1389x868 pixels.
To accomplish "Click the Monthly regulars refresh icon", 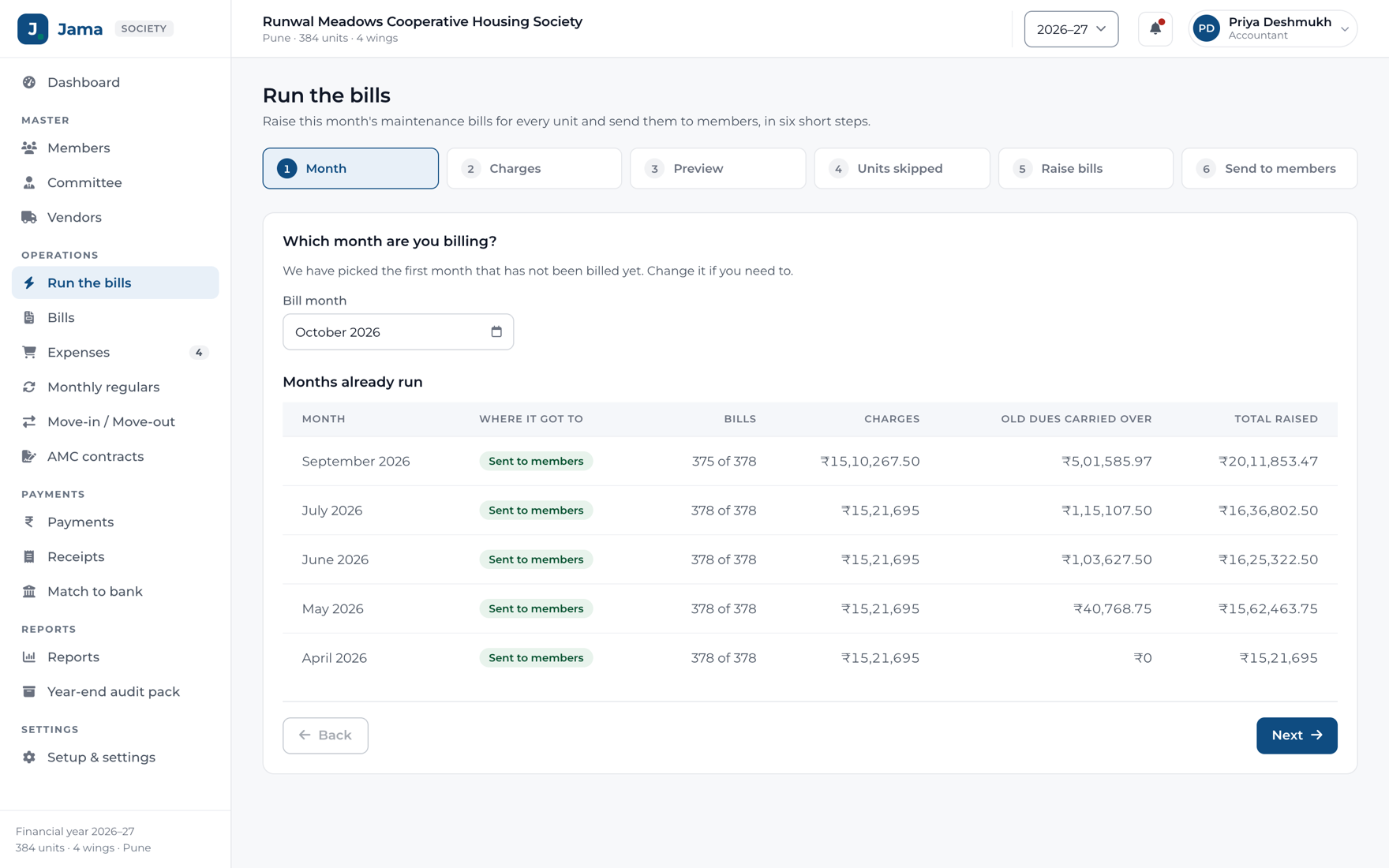I will click(x=29, y=387).
